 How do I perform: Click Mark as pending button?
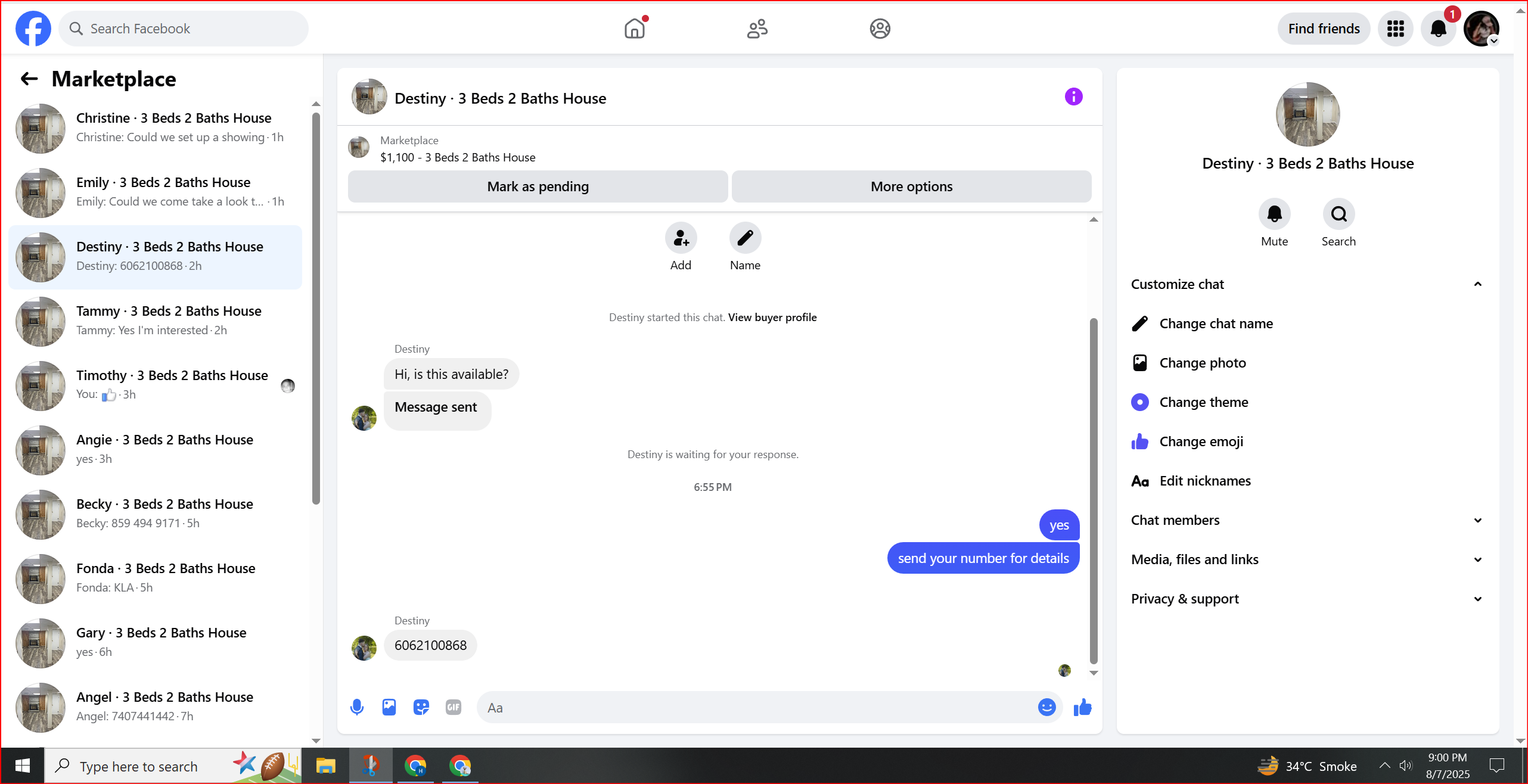538,186
